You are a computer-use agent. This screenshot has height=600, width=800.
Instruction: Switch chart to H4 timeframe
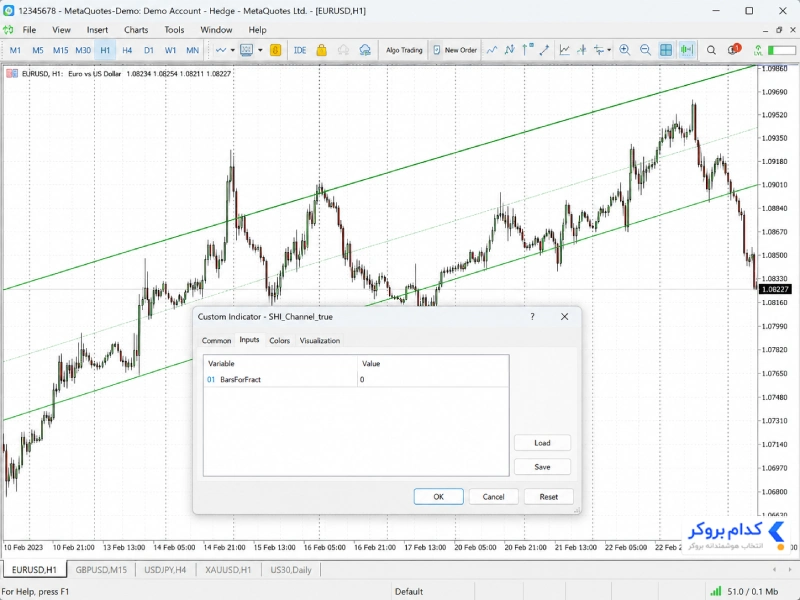pos(127,50)
